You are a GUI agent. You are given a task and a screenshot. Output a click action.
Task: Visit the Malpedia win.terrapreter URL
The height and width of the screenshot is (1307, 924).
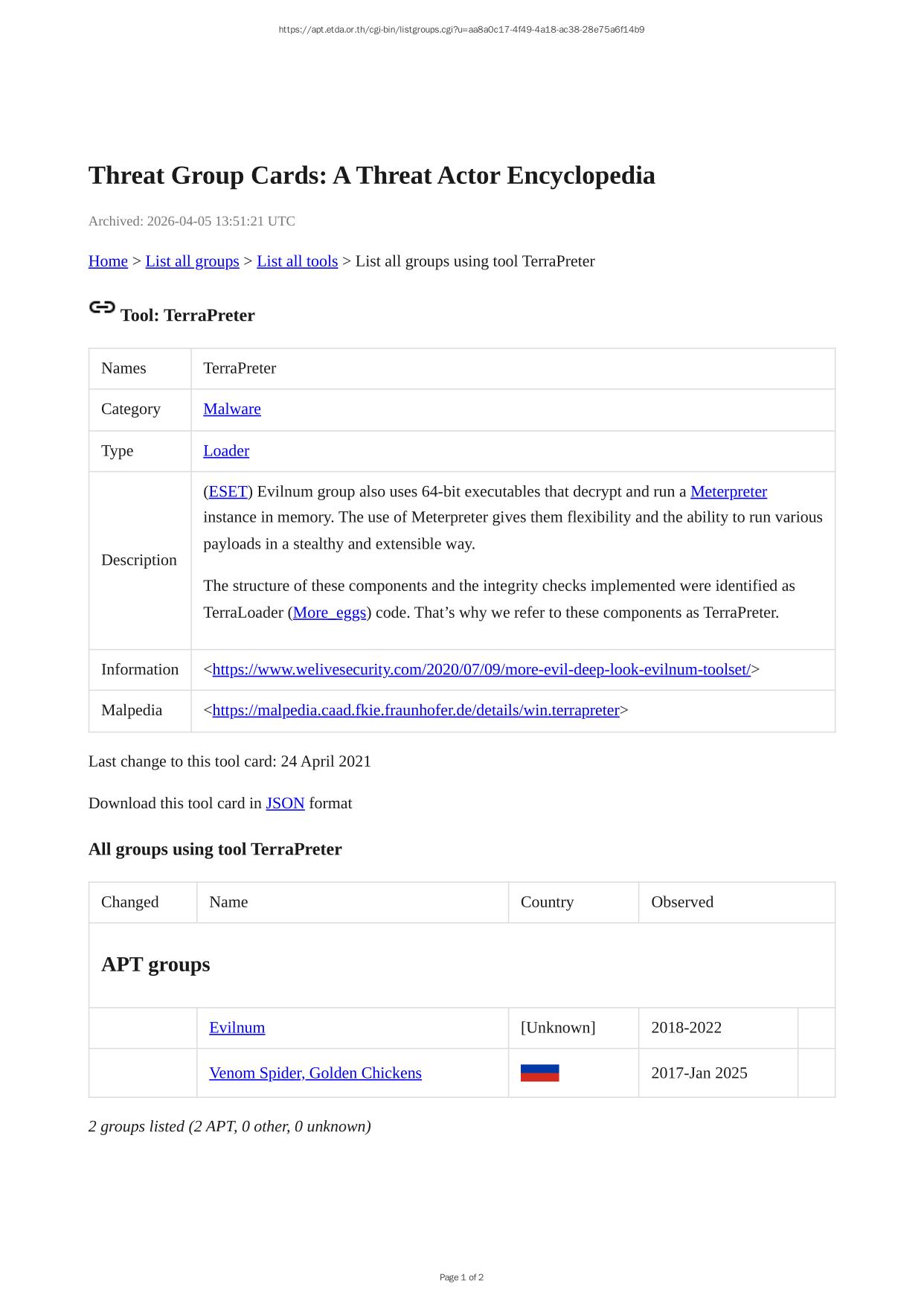(x=416, y=711)
